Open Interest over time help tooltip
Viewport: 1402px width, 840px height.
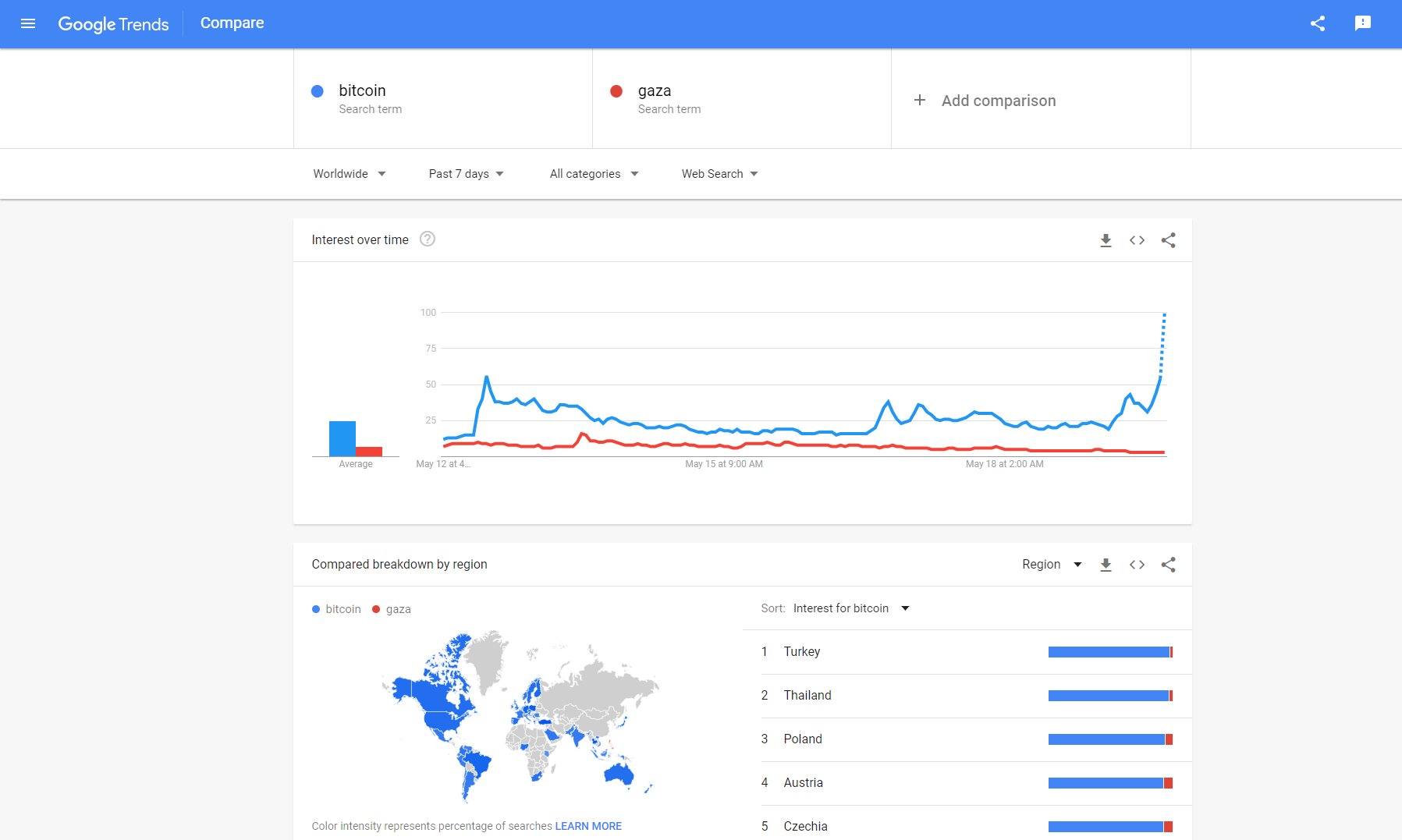coord(428,239)
